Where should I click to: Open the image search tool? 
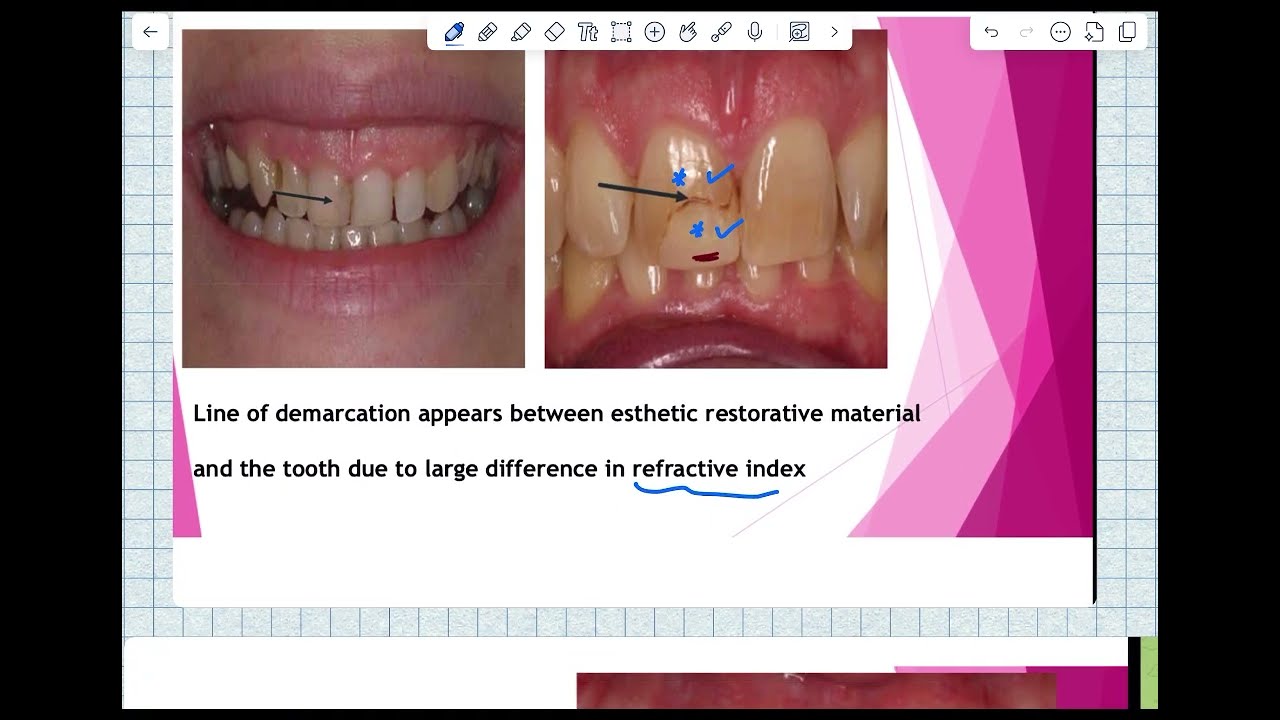click(x=799, y=32)
